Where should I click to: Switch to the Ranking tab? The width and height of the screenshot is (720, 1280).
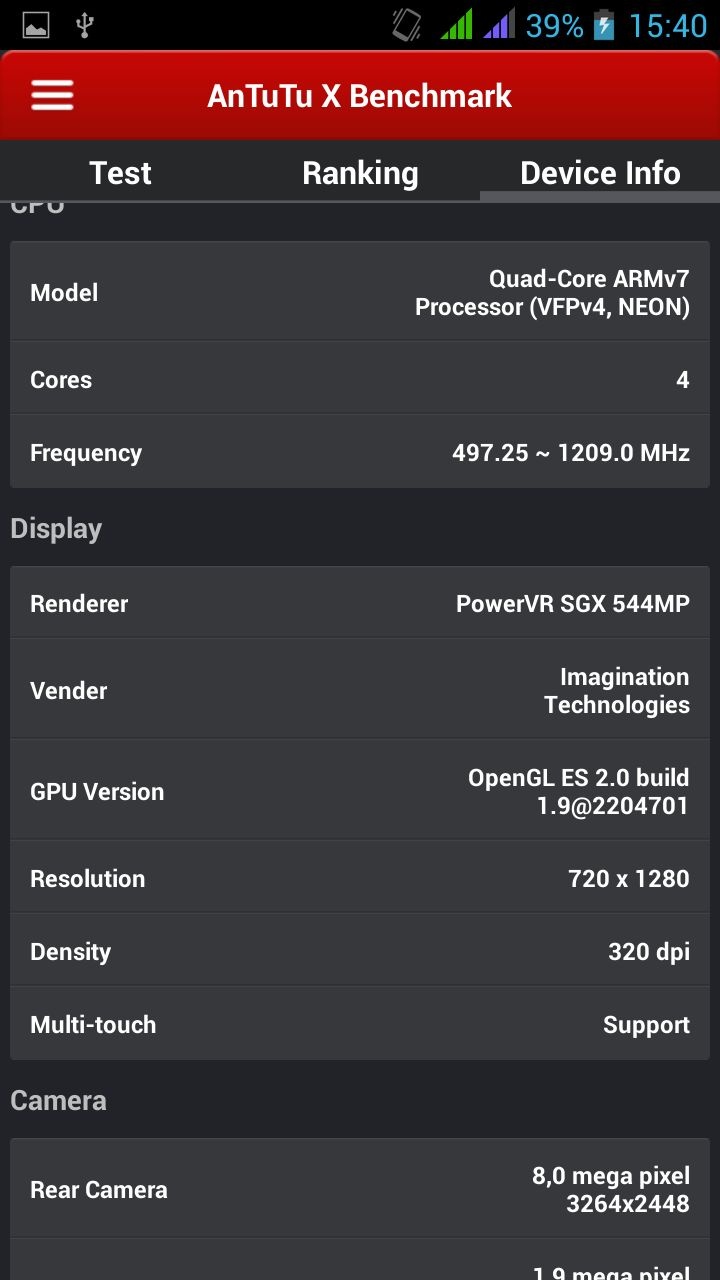point(360,173)
